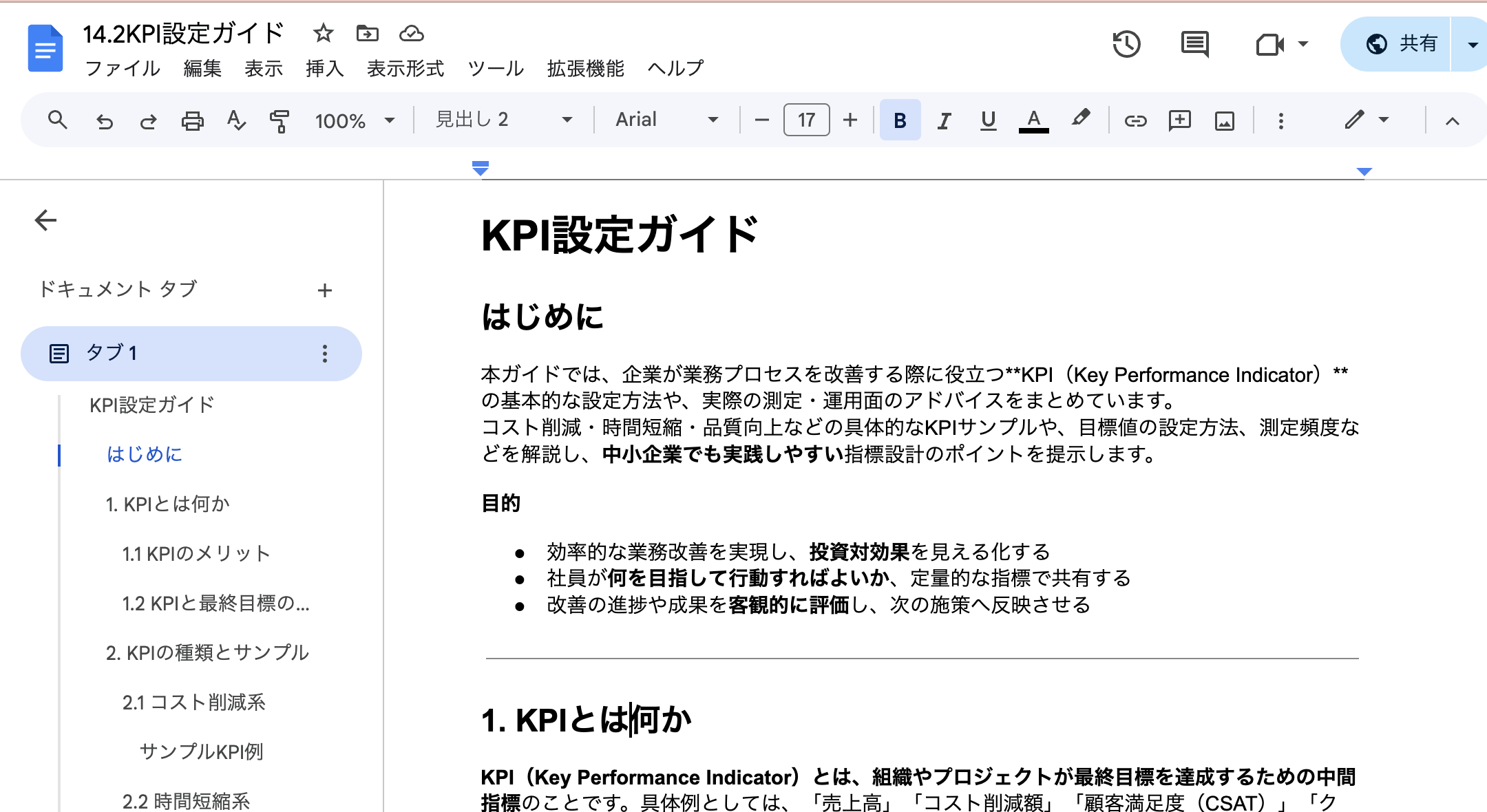Insert a link using the link icon
The width and height of the screenshot is (1487, 812).
[1135, 120]
